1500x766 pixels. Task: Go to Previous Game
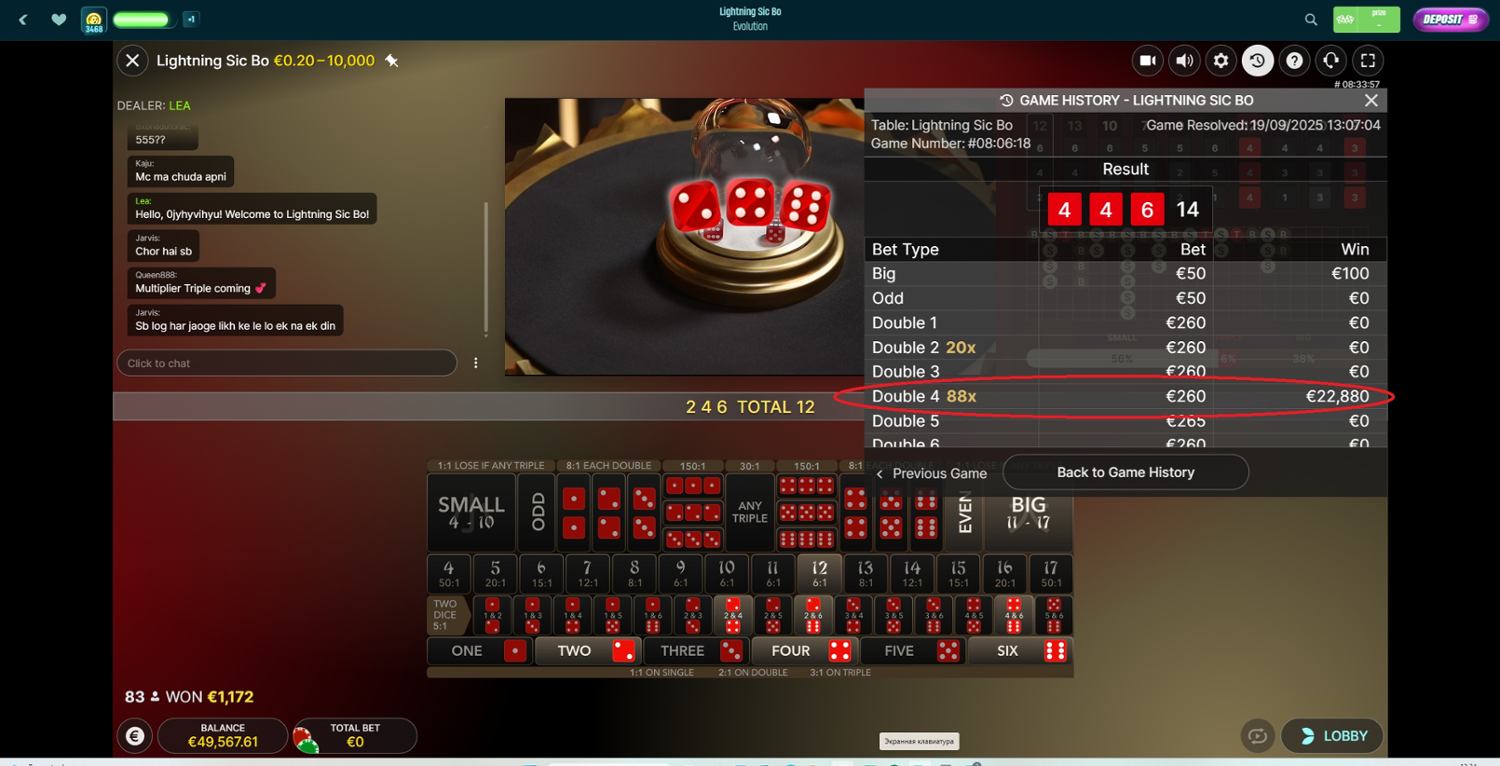point(932,473)
